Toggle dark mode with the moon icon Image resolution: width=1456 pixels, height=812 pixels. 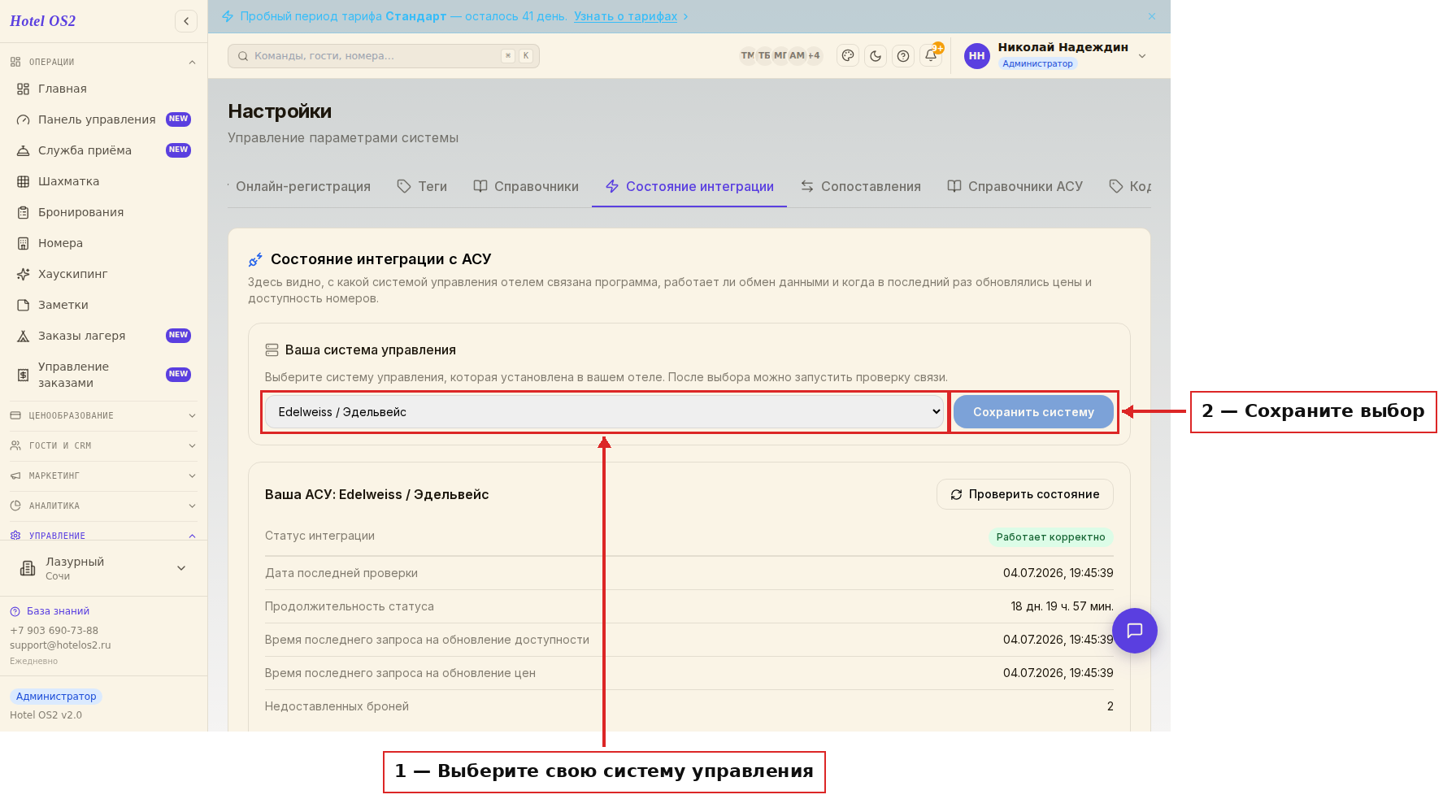coord(876,55)
